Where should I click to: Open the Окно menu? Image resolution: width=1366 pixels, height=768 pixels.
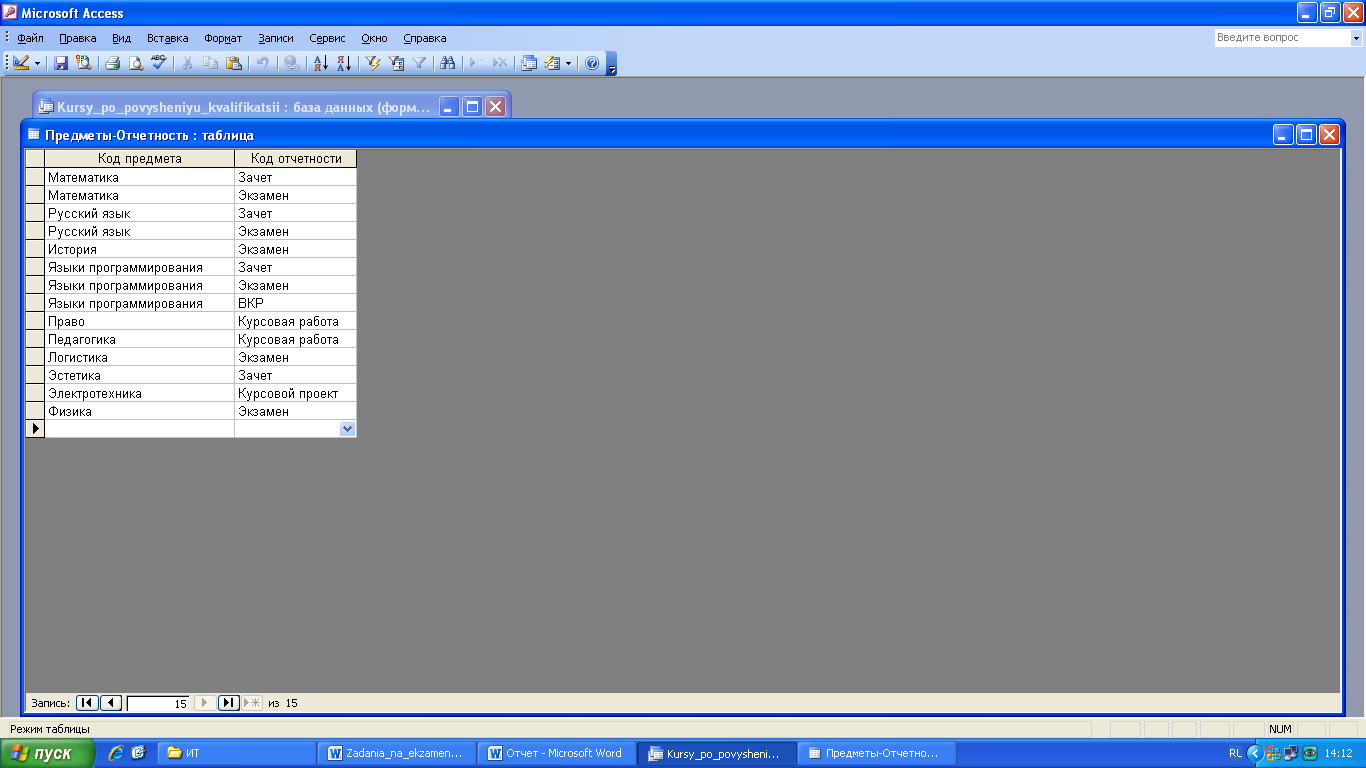(x=374, y=38)
